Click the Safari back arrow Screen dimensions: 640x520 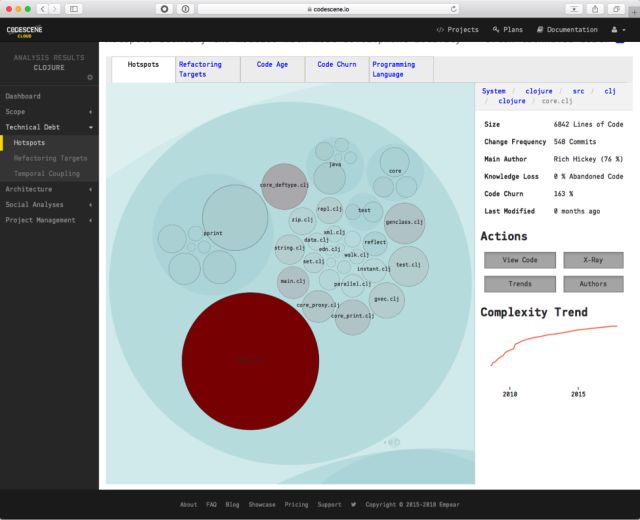(43, 9)
